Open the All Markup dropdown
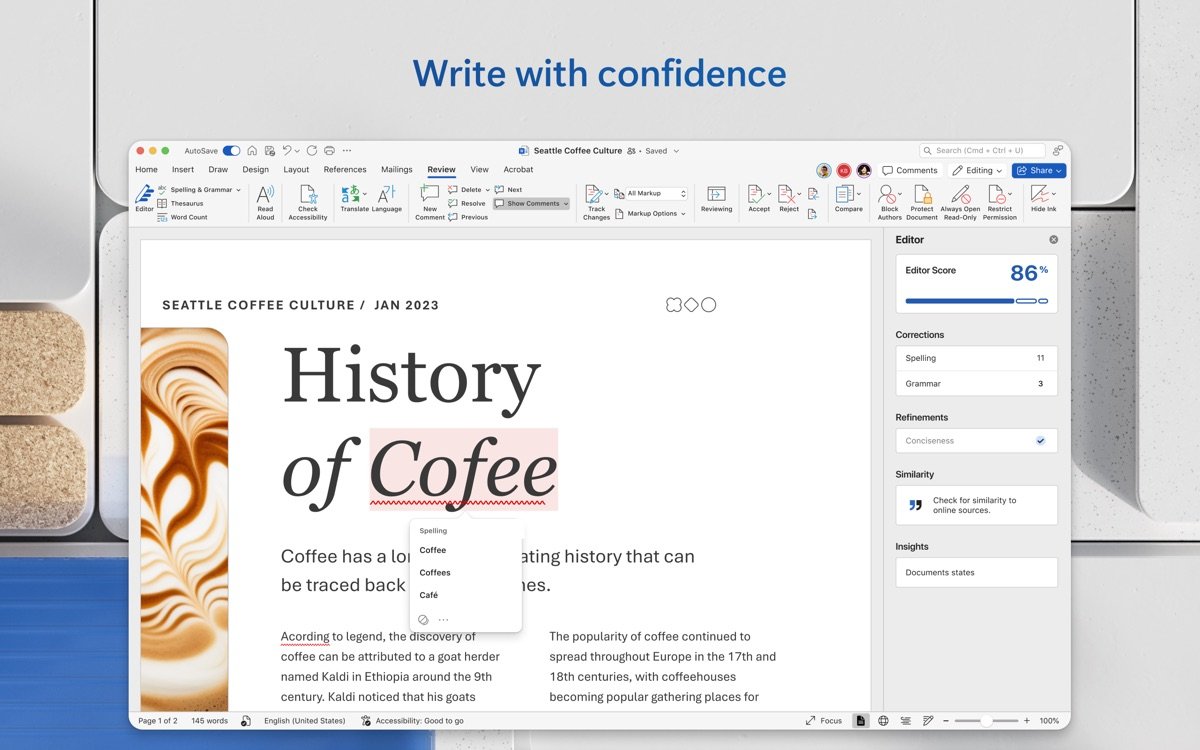The image size is (1200, 750). [651, 193]
